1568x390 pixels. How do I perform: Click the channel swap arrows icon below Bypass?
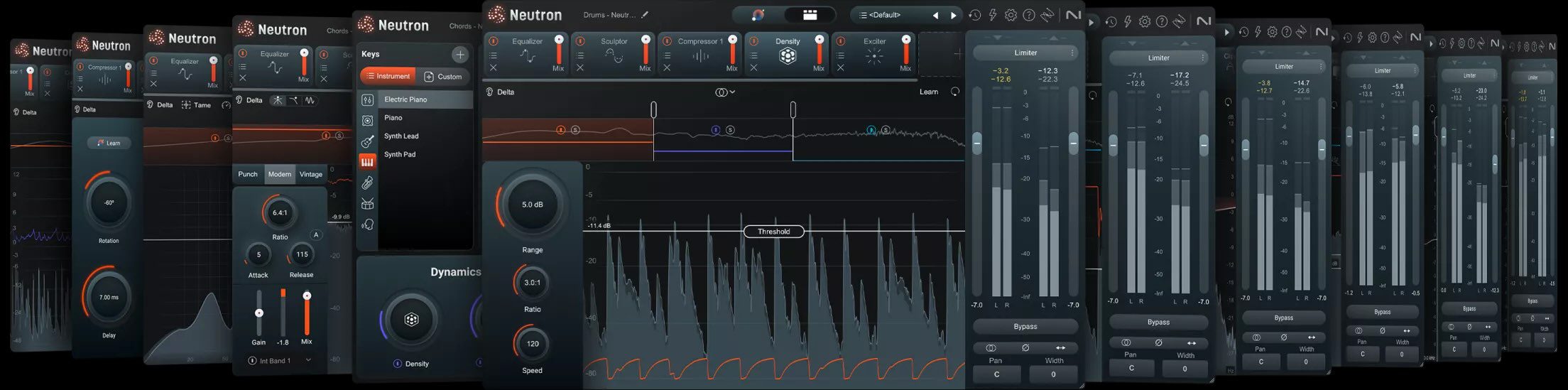click(1060, 347)
